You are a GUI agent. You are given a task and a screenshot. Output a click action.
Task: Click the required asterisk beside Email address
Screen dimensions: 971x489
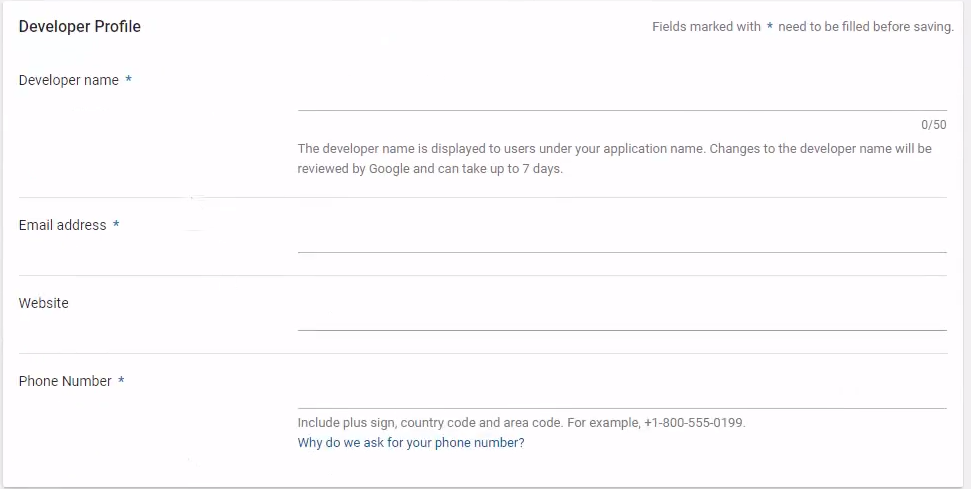pos(116,226)
